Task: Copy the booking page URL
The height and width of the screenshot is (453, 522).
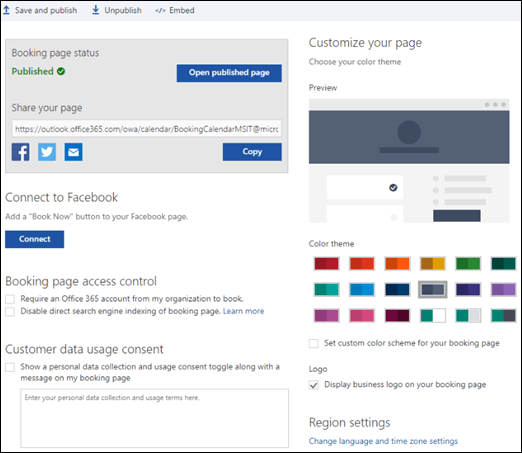Action: [x=252, y=152]
